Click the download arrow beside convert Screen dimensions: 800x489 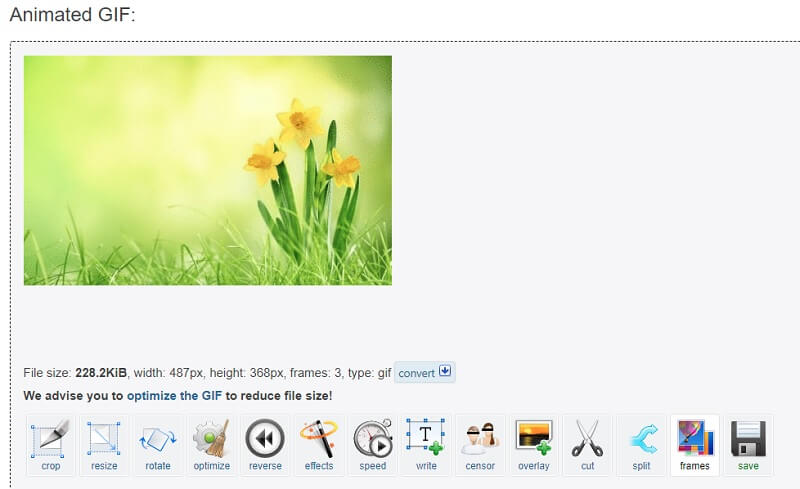coord(446,372)
